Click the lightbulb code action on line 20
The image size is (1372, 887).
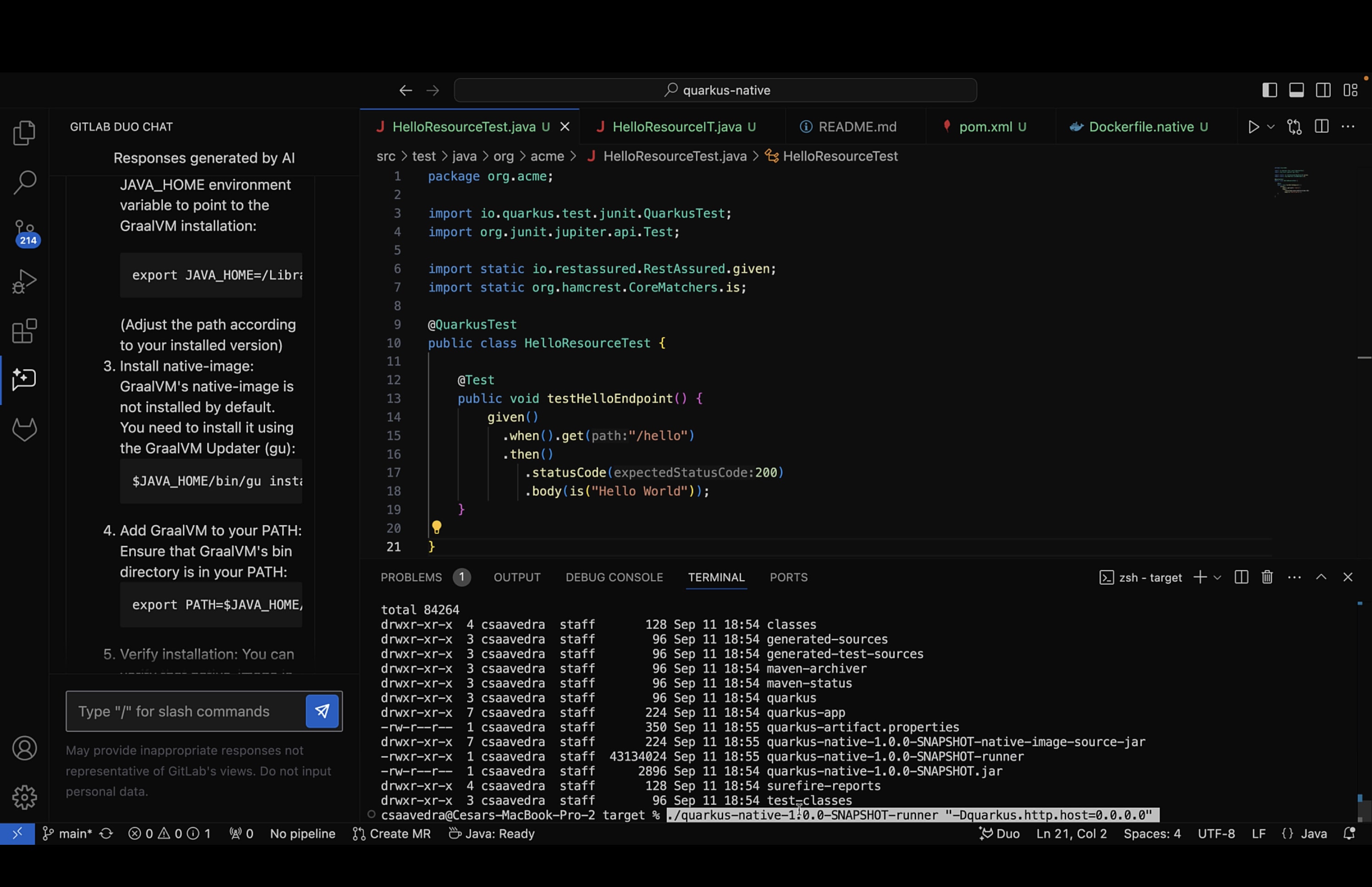(x=437, y=527)
